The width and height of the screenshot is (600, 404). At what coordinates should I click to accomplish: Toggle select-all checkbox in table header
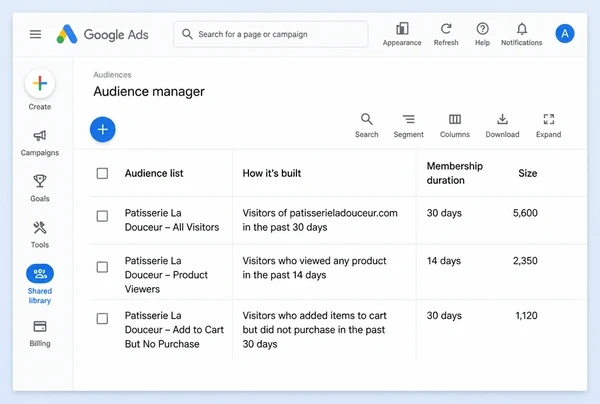[102, 173]
